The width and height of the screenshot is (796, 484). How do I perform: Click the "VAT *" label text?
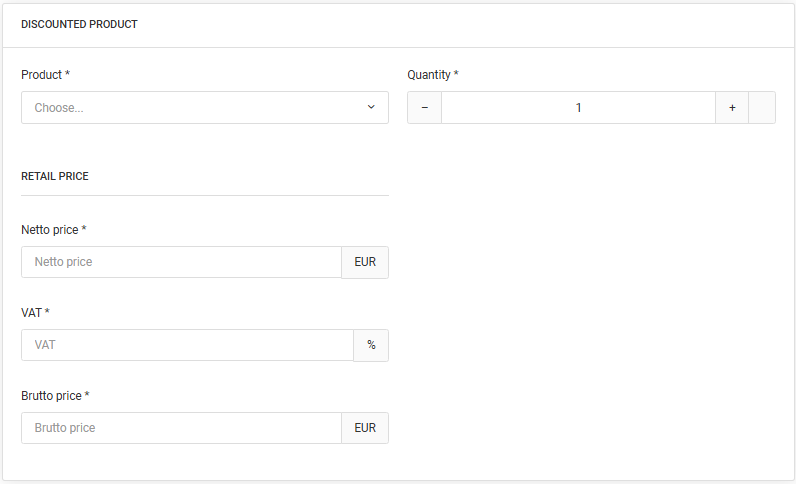click(x=35, y=313)
